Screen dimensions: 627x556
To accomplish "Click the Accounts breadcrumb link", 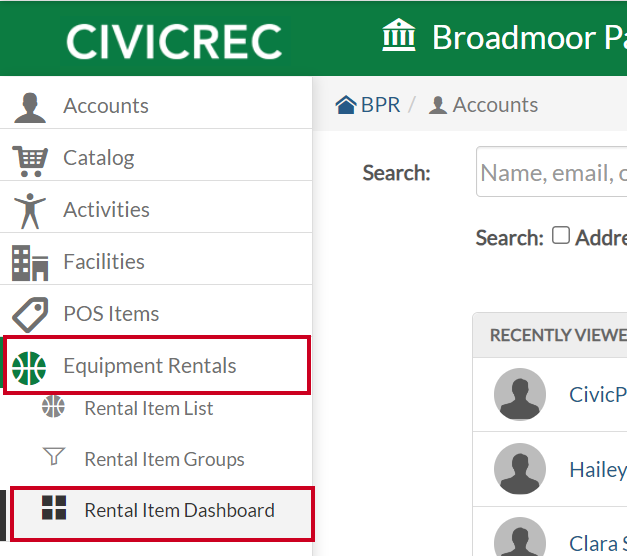I will pos(495,105).
